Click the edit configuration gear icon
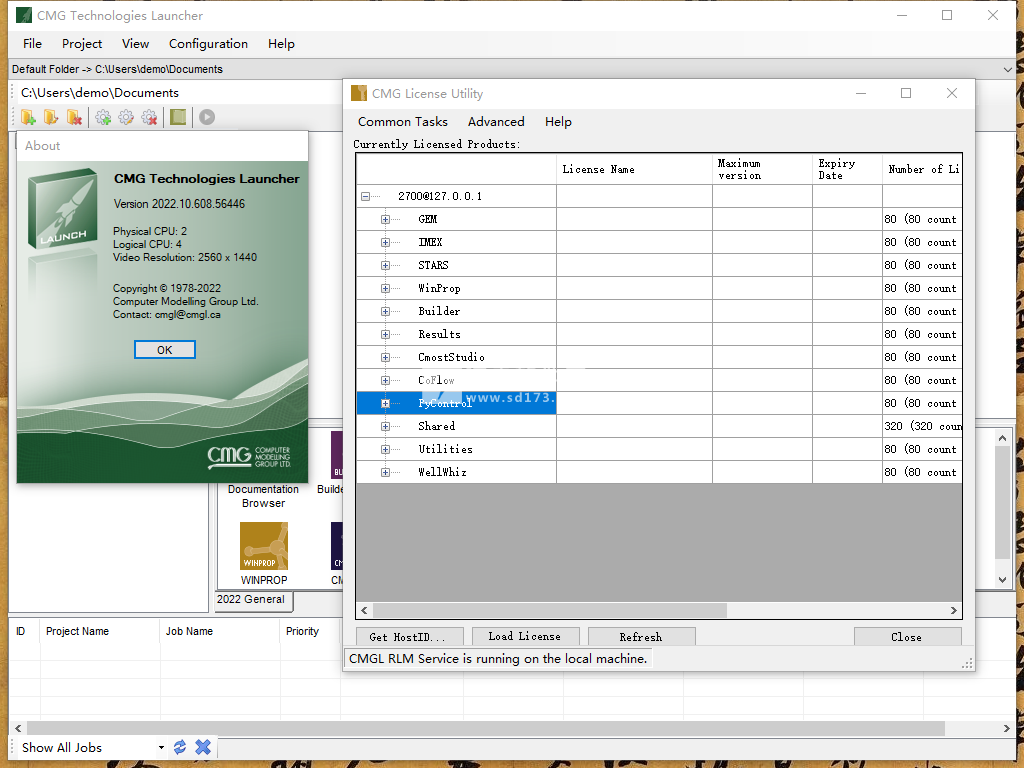Image resolution: width=1024 pixels, height=768 pixels. pyautogui.click(x=126, y=118)
